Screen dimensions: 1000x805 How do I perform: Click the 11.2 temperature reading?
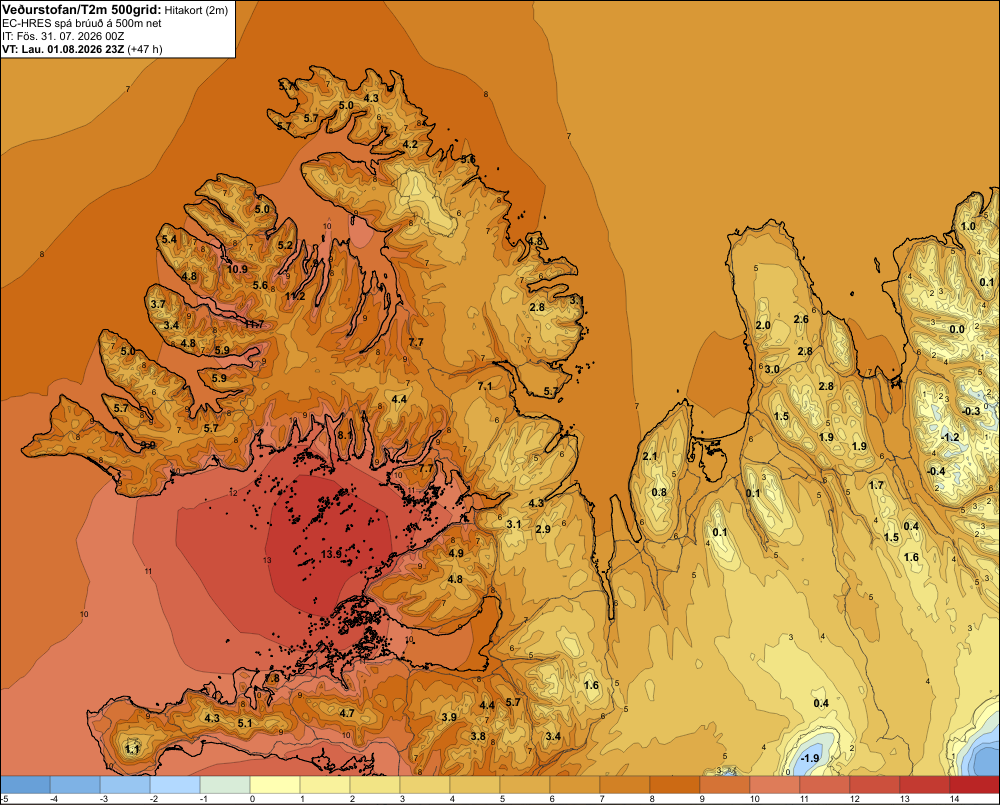click(295, 296)
